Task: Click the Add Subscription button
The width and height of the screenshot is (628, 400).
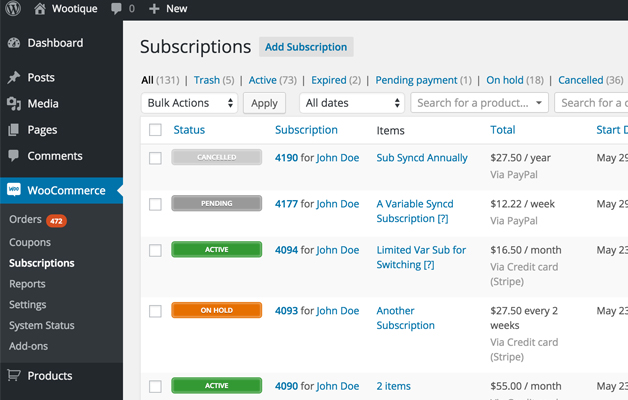Action: 306,47
